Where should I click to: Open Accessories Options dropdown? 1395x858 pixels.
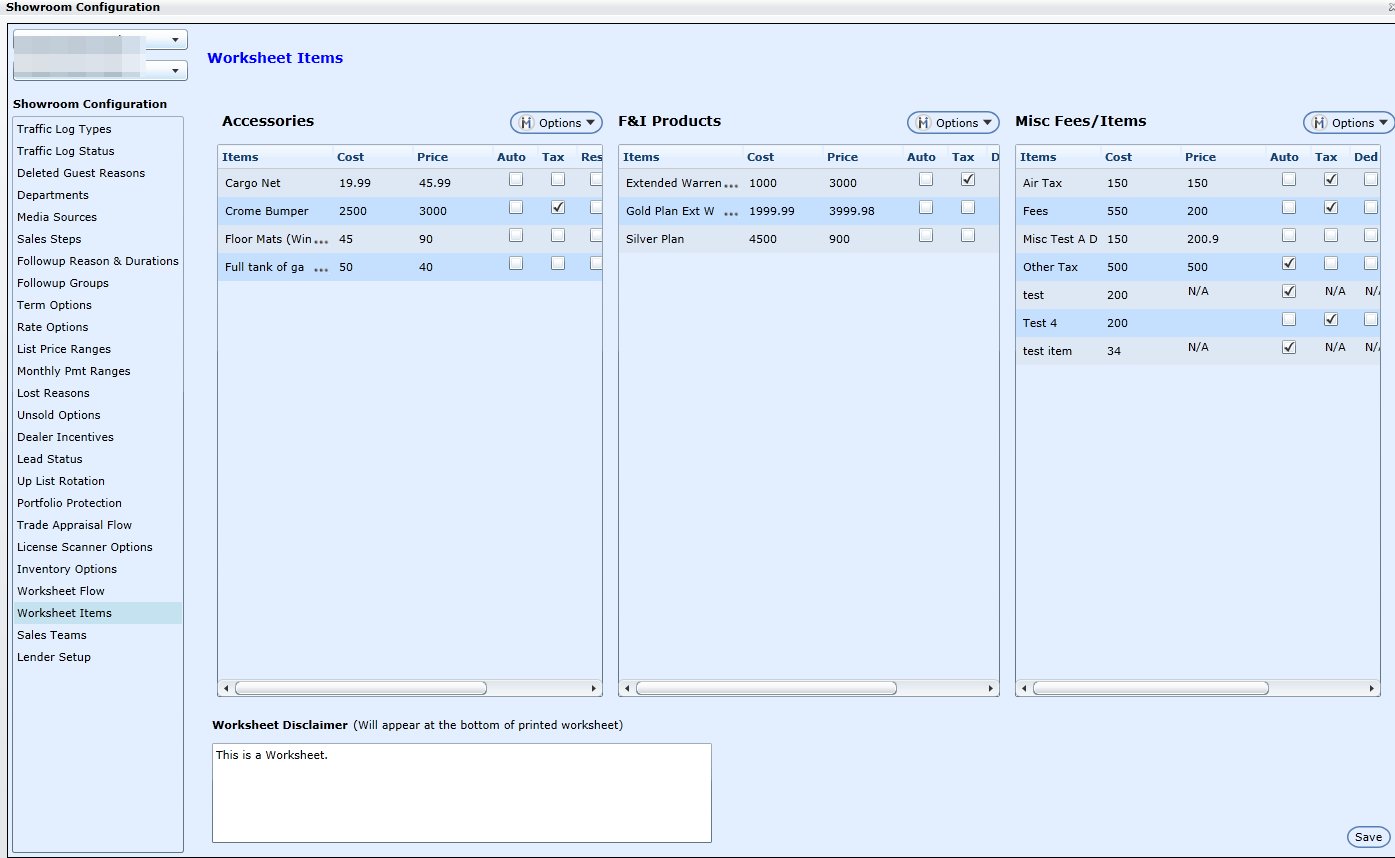pos(557,123)
